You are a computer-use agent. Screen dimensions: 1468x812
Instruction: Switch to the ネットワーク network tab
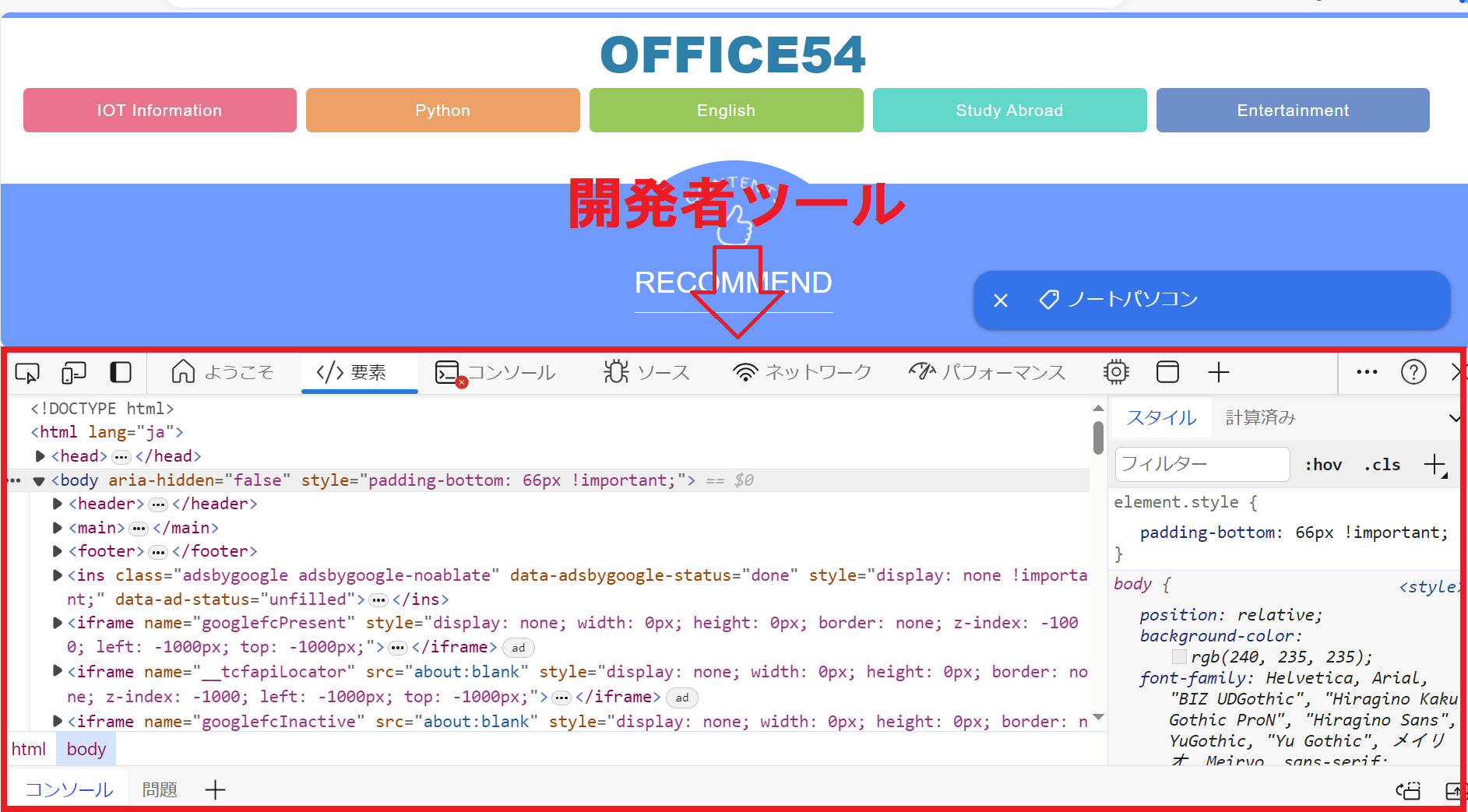click(x=802, y=372)
